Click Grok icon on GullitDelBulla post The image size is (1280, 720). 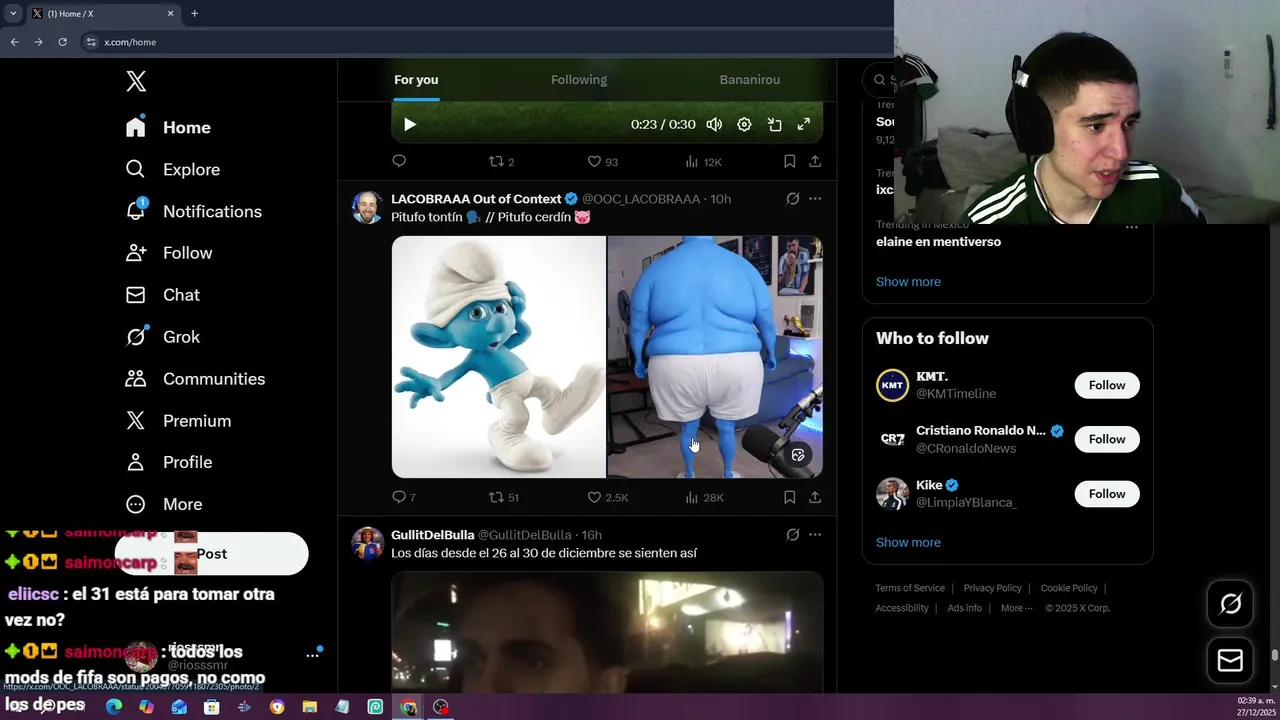click(x=792, y=535)
